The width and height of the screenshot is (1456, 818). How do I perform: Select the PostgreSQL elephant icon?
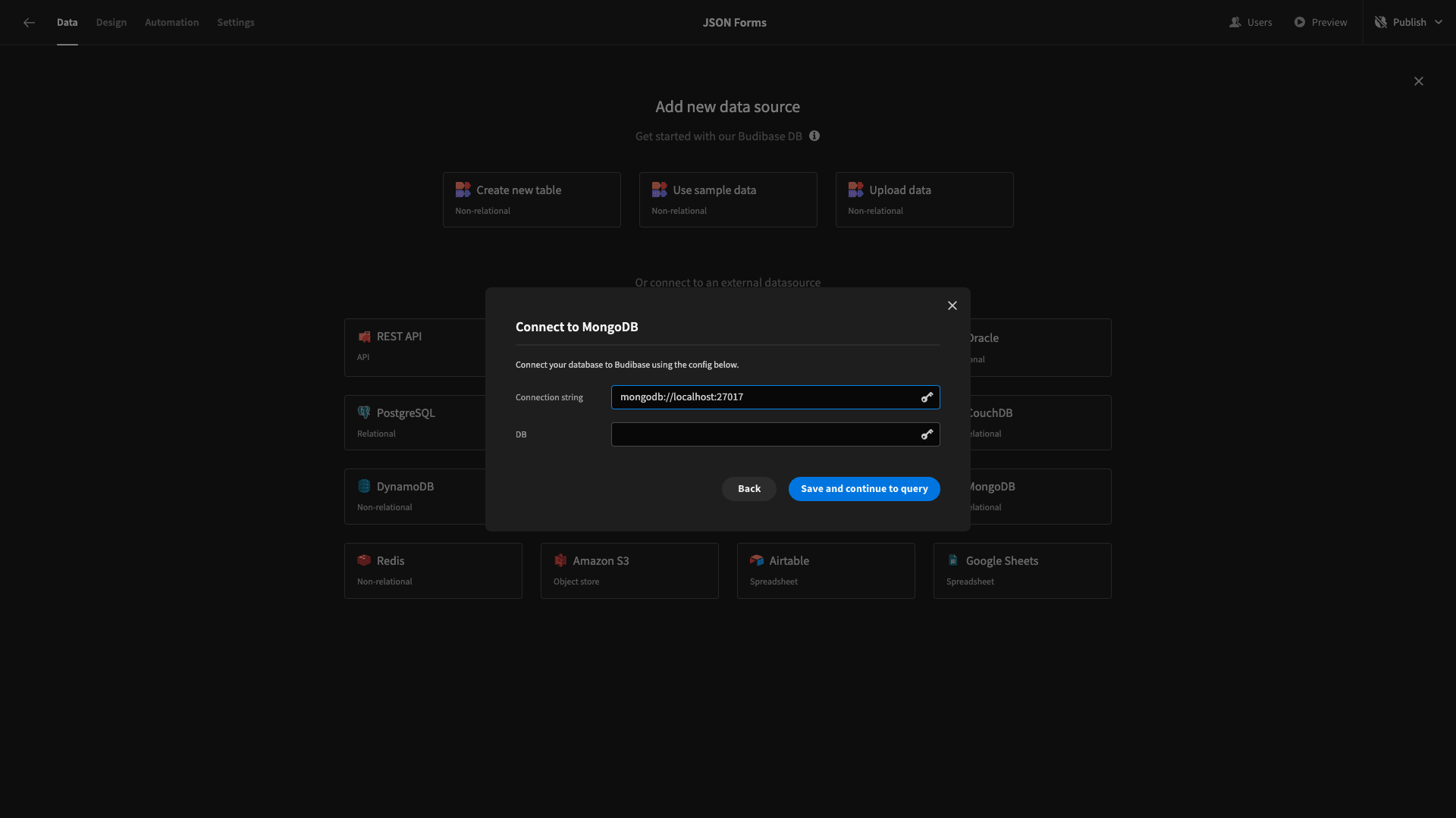[x=364, y=412]
